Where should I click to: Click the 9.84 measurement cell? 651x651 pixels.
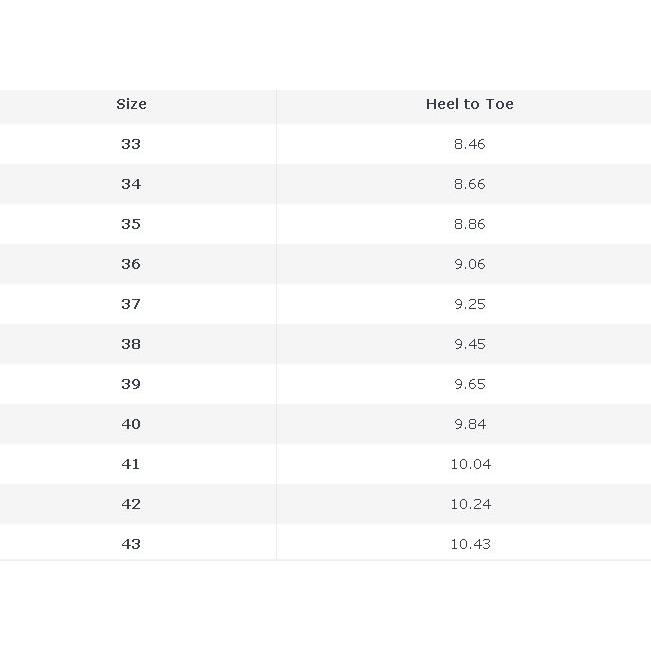pyautogui.click(x=469, y=424)
